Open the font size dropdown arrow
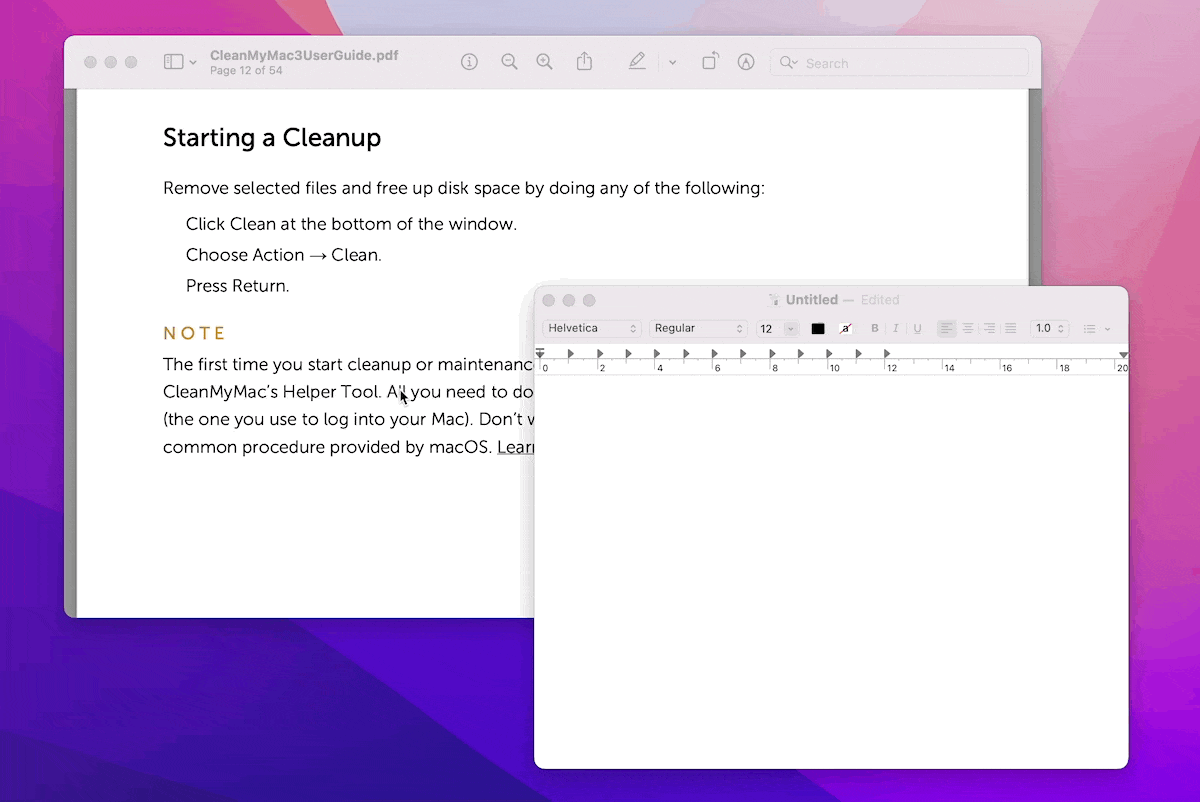This screenshot has height=802, width=1200. click(791, 328)
